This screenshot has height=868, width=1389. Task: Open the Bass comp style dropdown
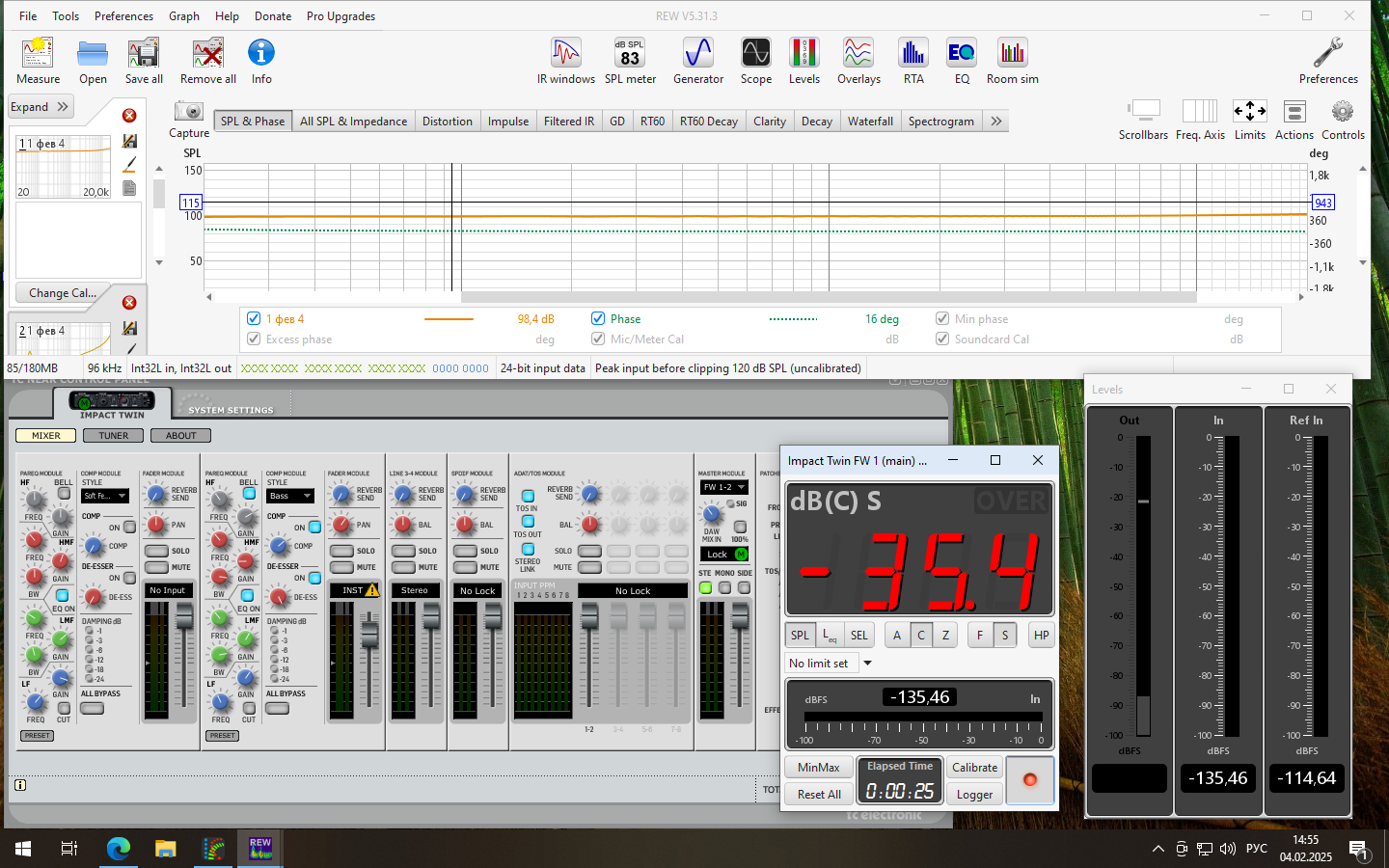pos(290,496)
